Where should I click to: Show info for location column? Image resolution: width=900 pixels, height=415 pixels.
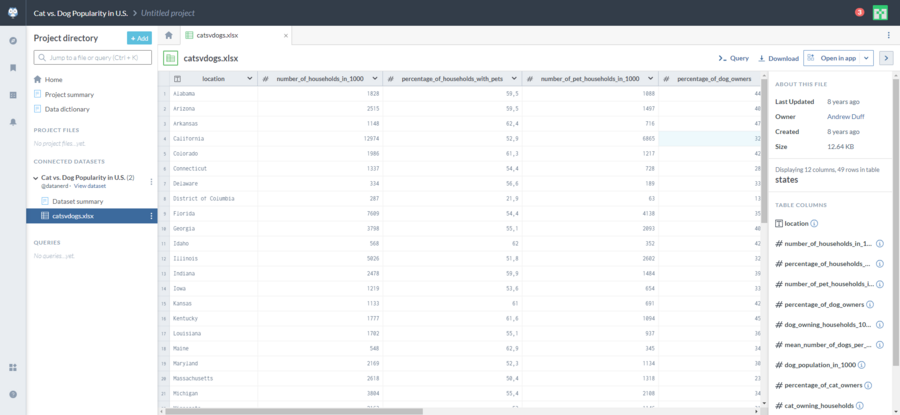point(814,224)
